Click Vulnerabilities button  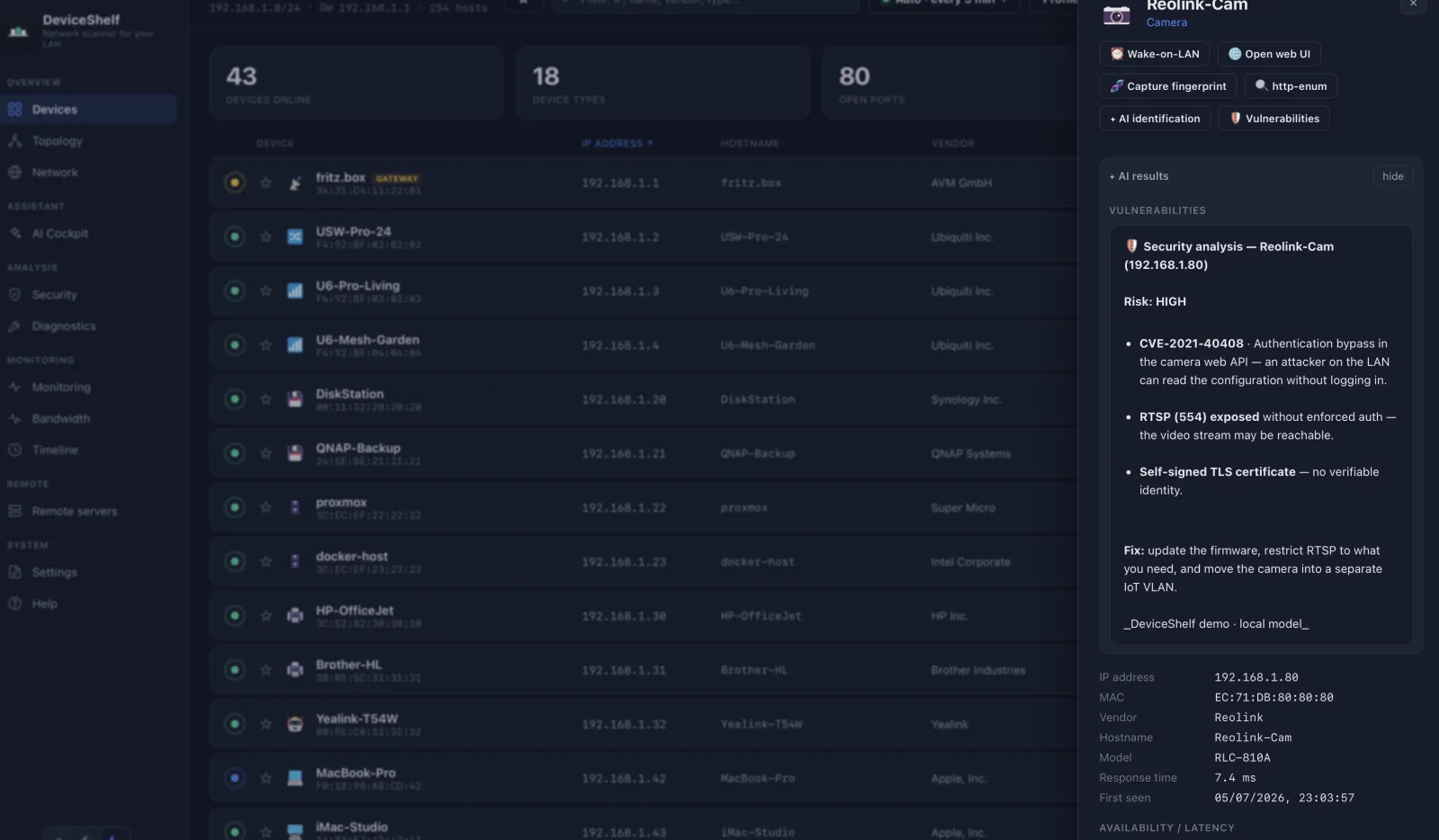click(1274, 119)
